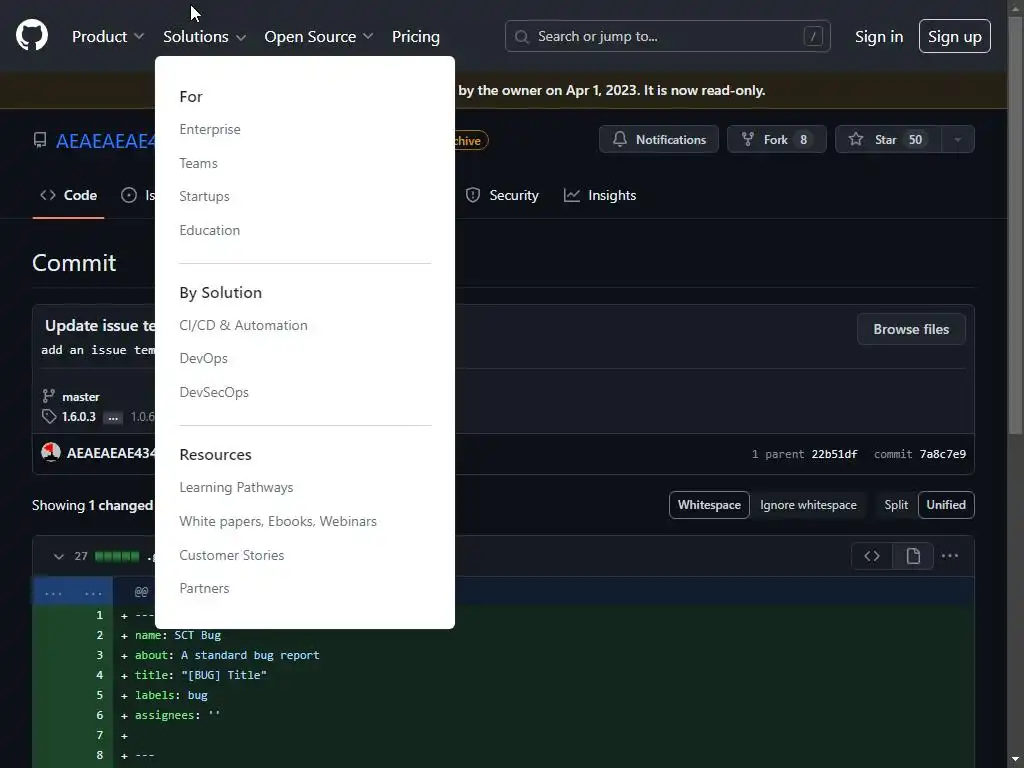Click the Browse files button

click(x=911, y=329)
